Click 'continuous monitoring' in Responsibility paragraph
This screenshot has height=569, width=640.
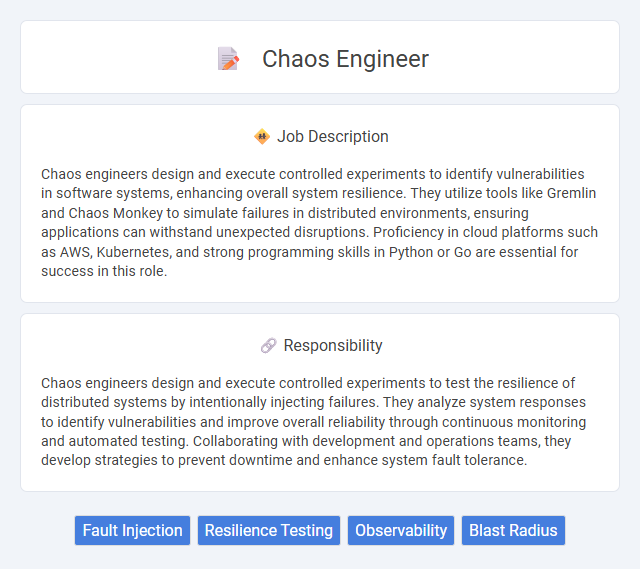tap(514, 422)
